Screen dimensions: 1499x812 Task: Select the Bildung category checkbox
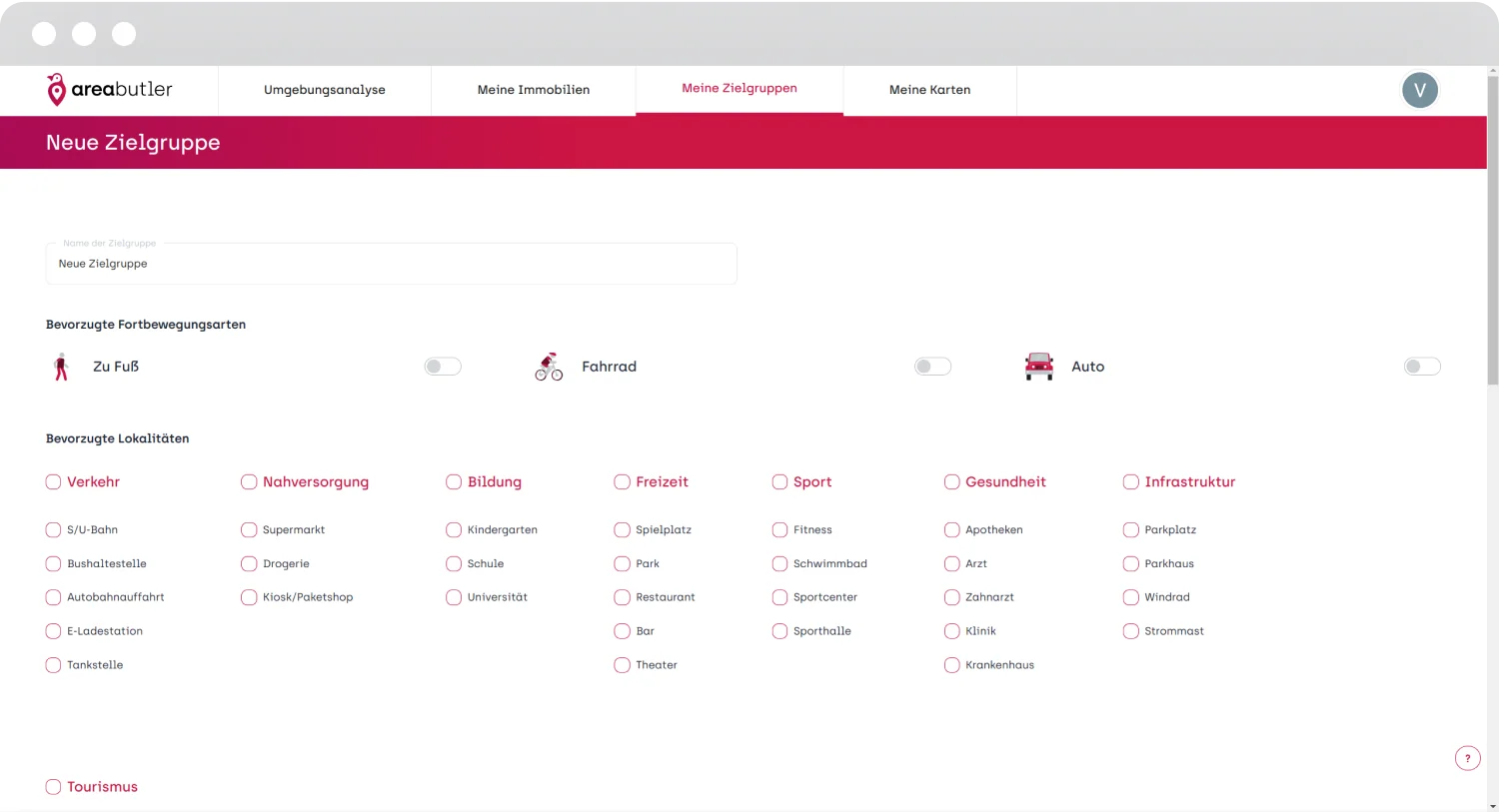pos(454,481)
